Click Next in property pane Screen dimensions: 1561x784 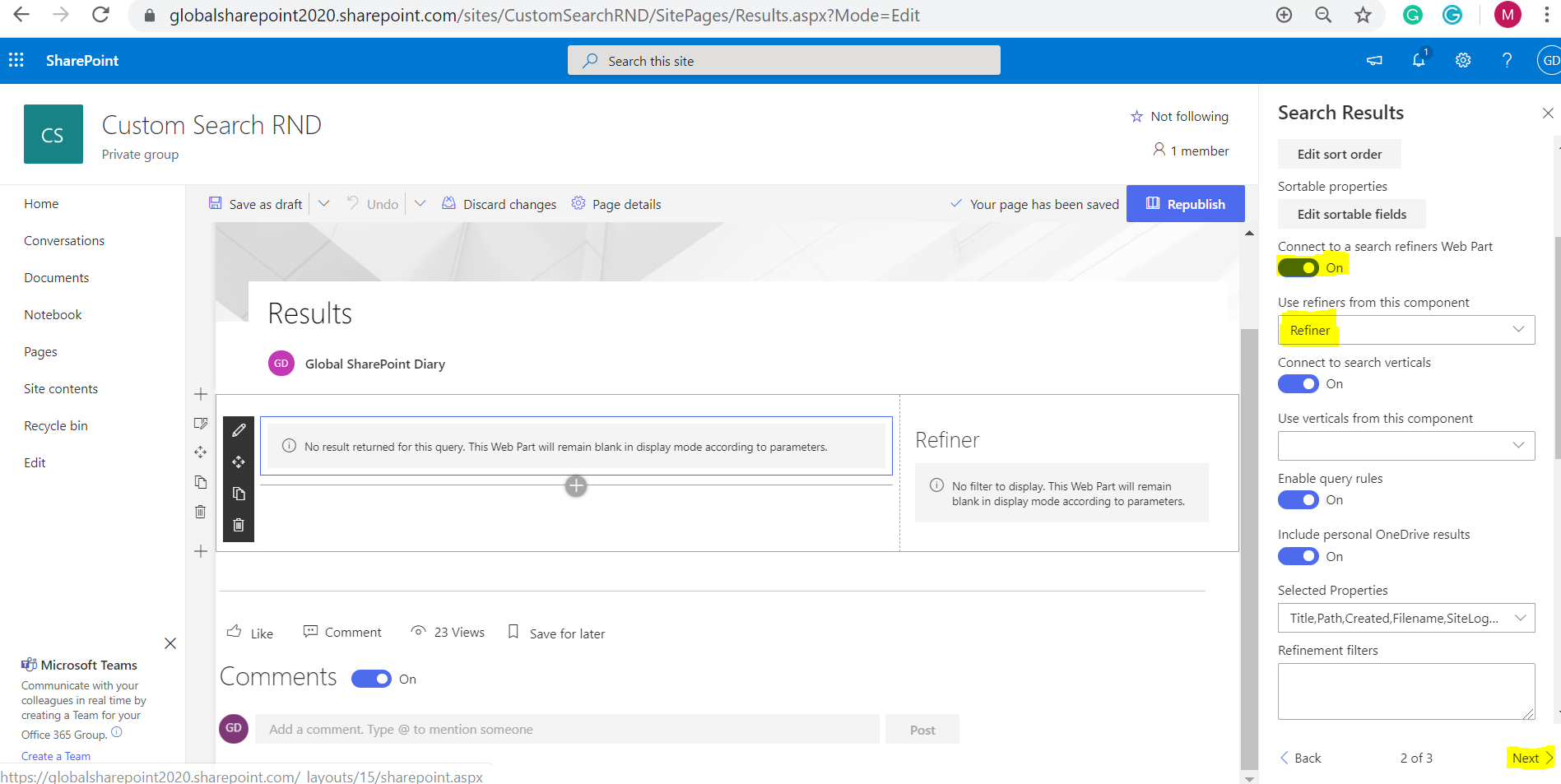1531,758
